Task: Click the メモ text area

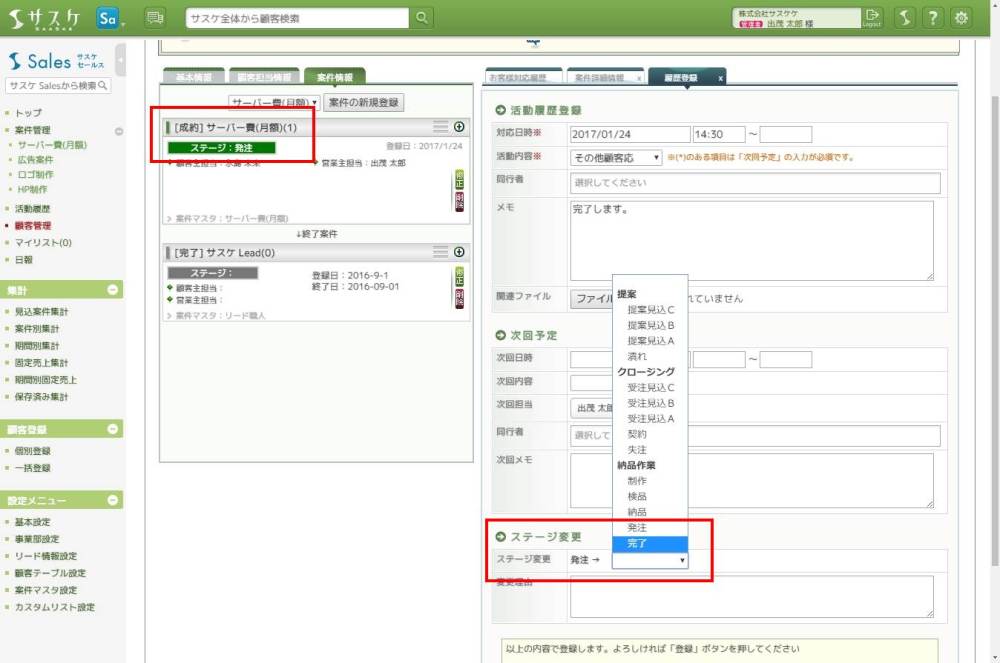Action: tap(751, 240)
